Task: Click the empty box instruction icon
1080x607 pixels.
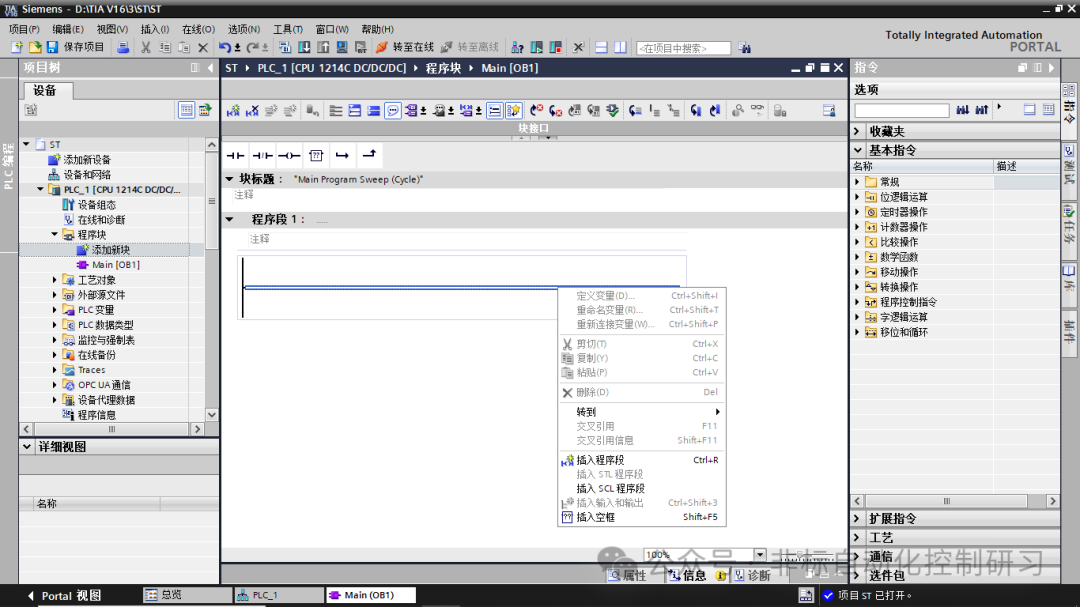Action: [317, 155]
